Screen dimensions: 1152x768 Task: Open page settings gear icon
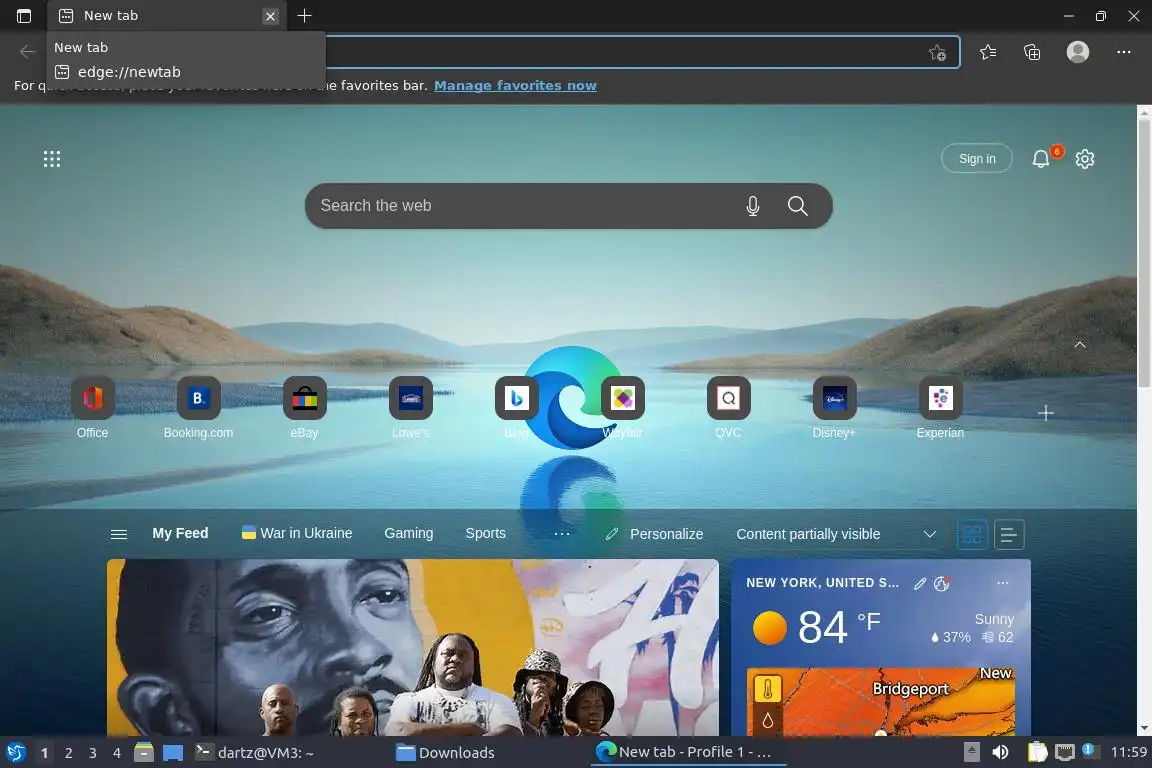pos(1085,159)
